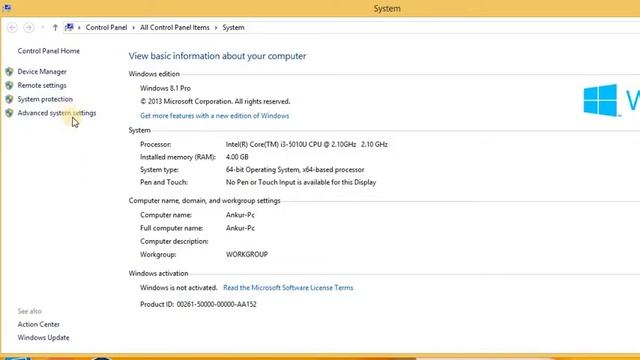Click Get more features with new edition link
640x360 pixels.
click(215, 116)
